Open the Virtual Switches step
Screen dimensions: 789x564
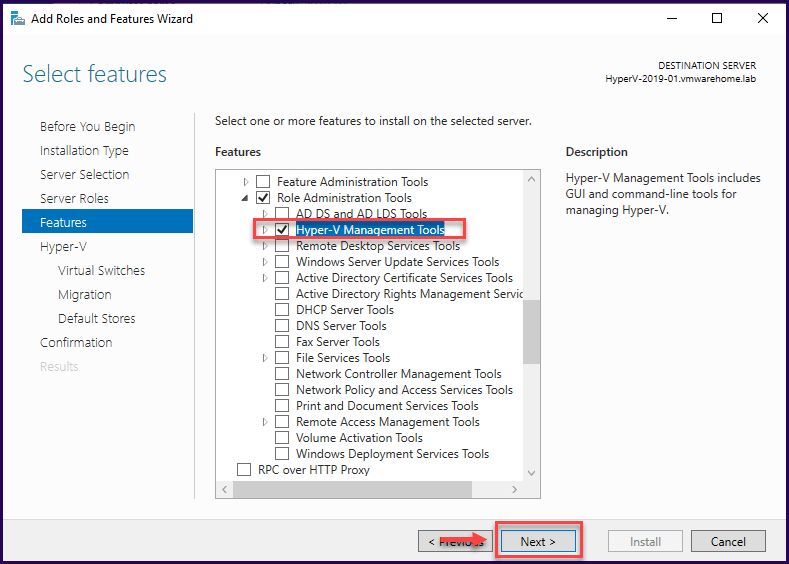101,271
